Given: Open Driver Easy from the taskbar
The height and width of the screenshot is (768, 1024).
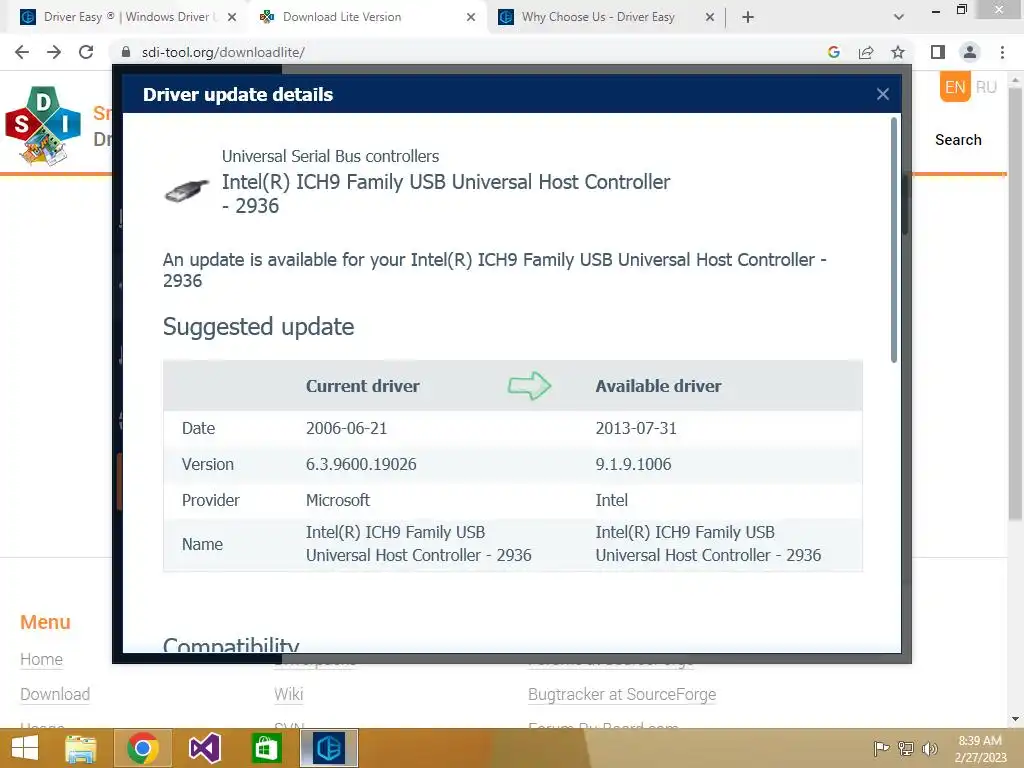Looking at the screenshot, I should (x=328, y=748).
